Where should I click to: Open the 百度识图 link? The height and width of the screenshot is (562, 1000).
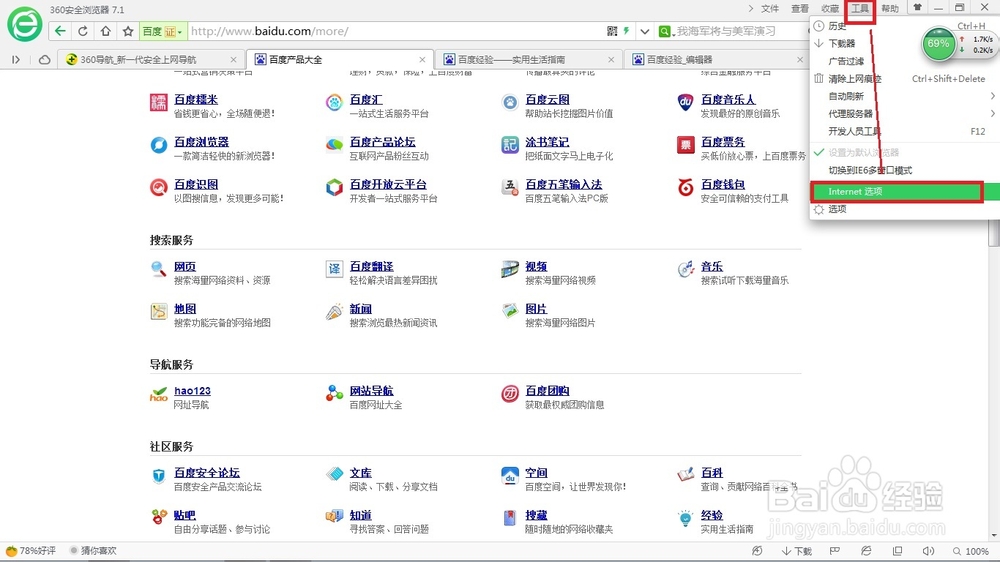coord(196,184)
